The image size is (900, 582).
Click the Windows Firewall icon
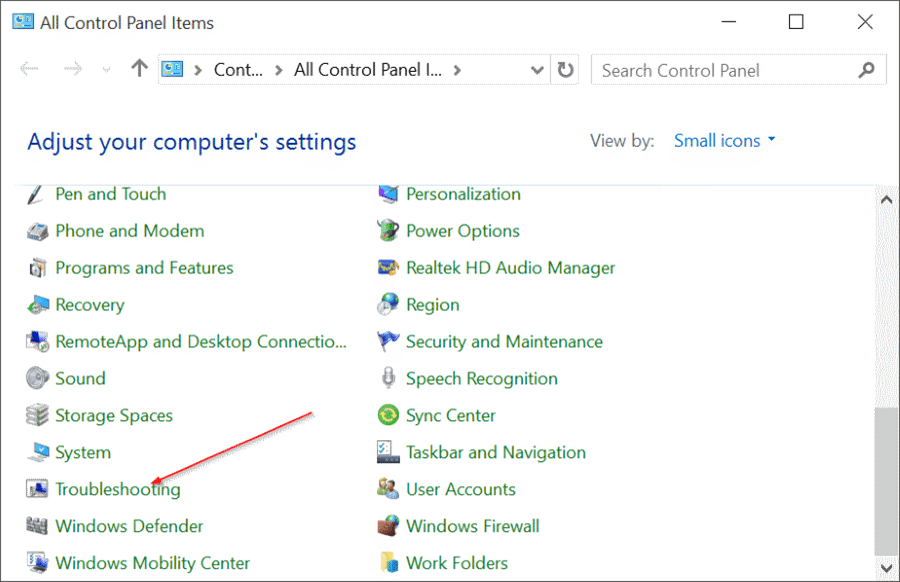tap(388, 525)
